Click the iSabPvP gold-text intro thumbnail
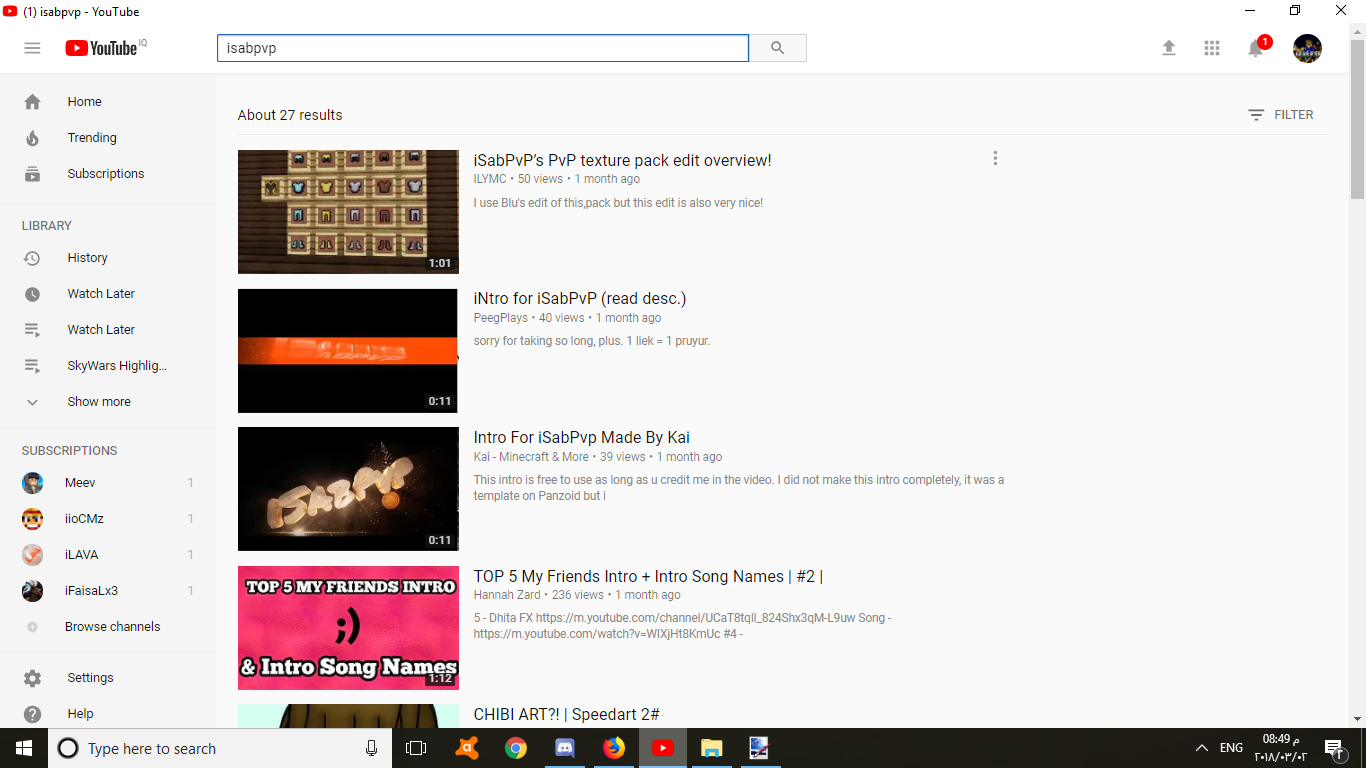This screenshot has width=1366, height=768. pos(348,489)
